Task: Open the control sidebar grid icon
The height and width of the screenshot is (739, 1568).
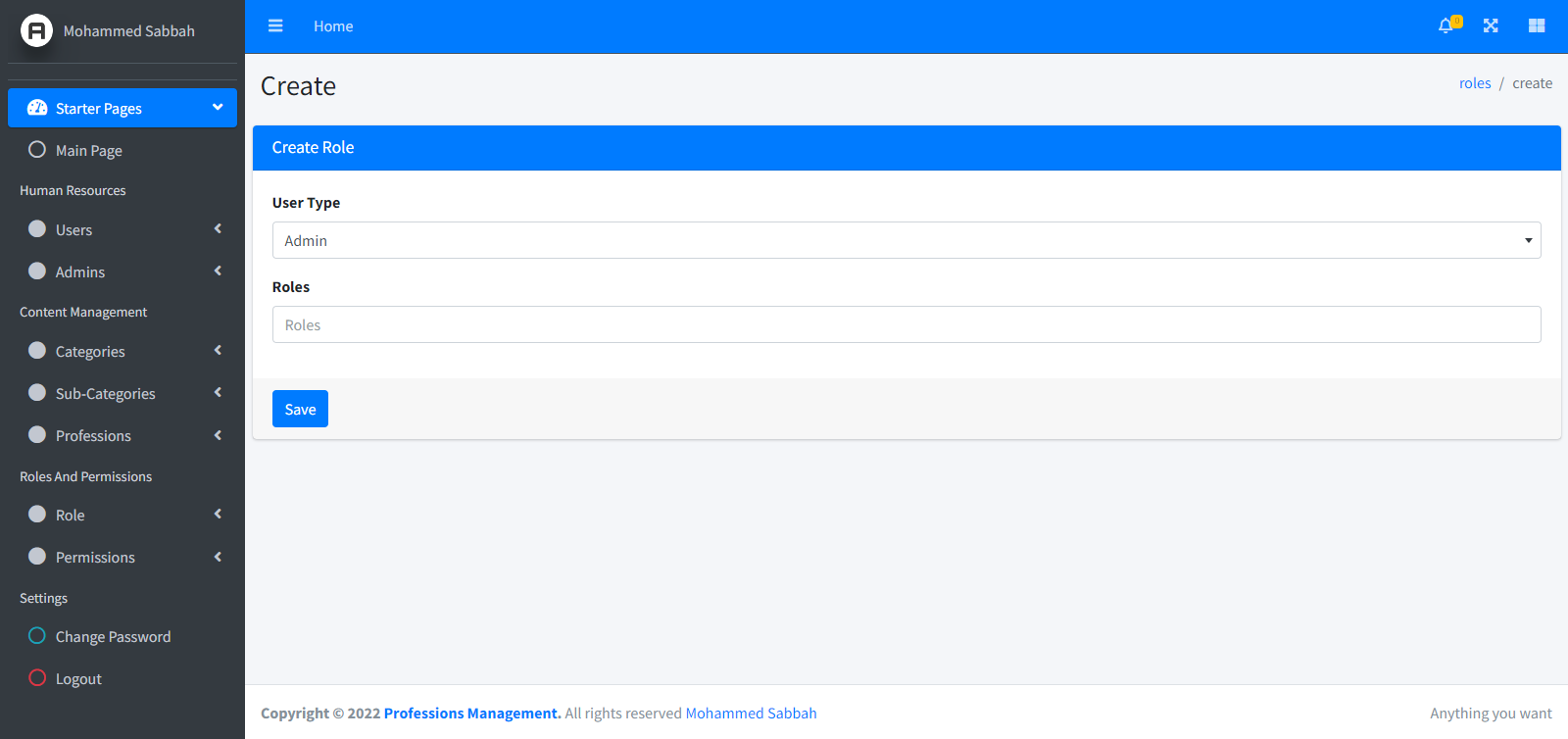Action: [x=1536, y=26]
